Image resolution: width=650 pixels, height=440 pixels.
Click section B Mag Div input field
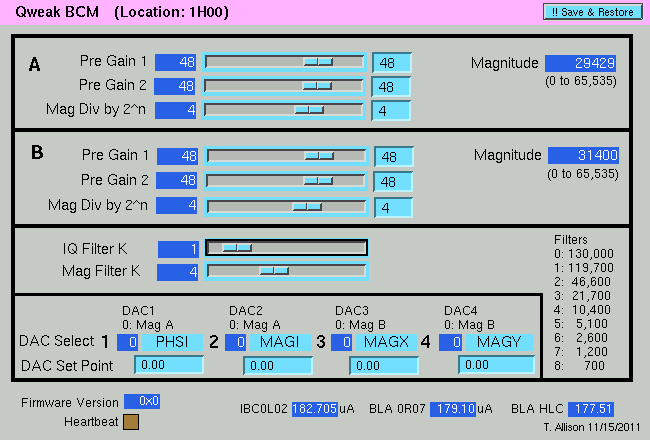[x=393, y=207]
